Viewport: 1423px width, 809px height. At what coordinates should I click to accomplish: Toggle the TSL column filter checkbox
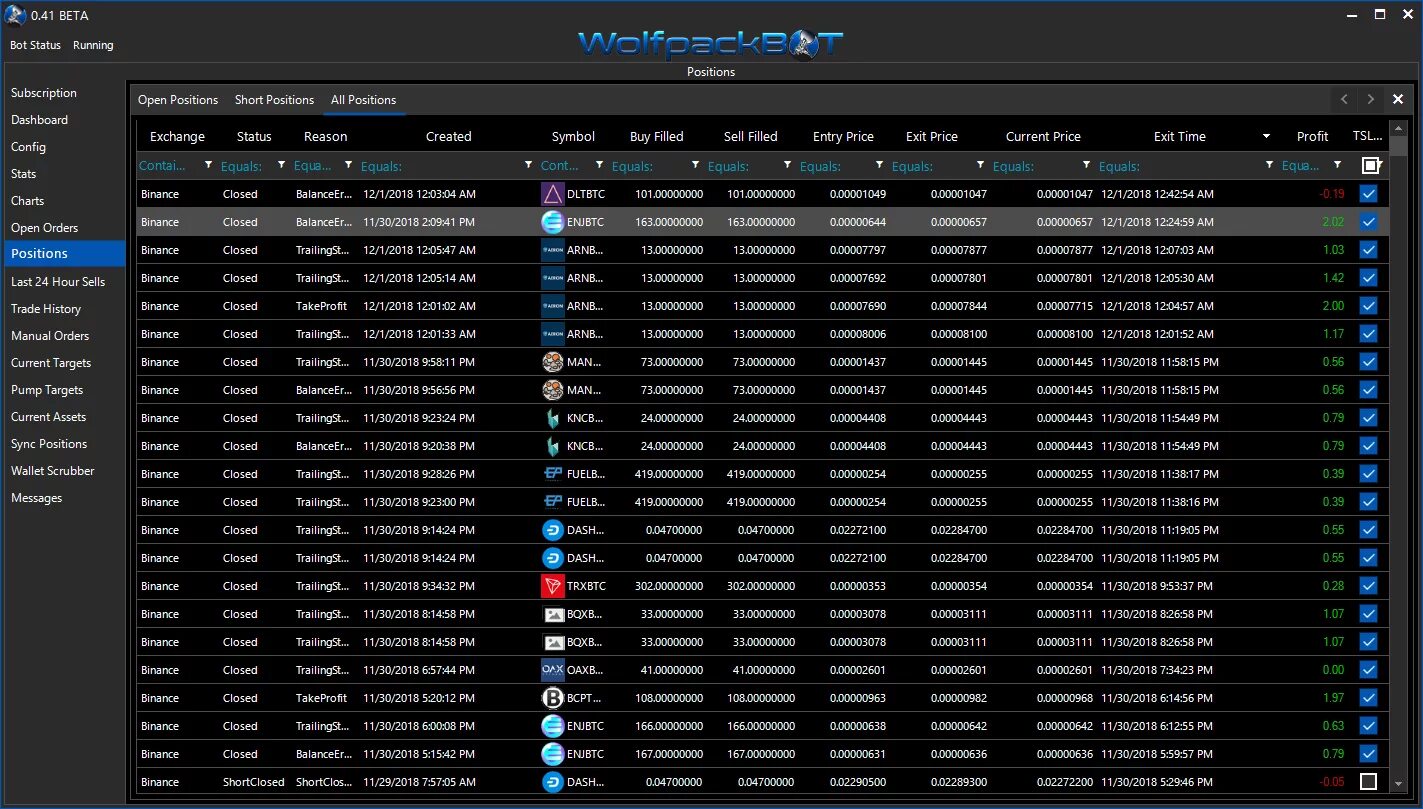[1370, 166]
